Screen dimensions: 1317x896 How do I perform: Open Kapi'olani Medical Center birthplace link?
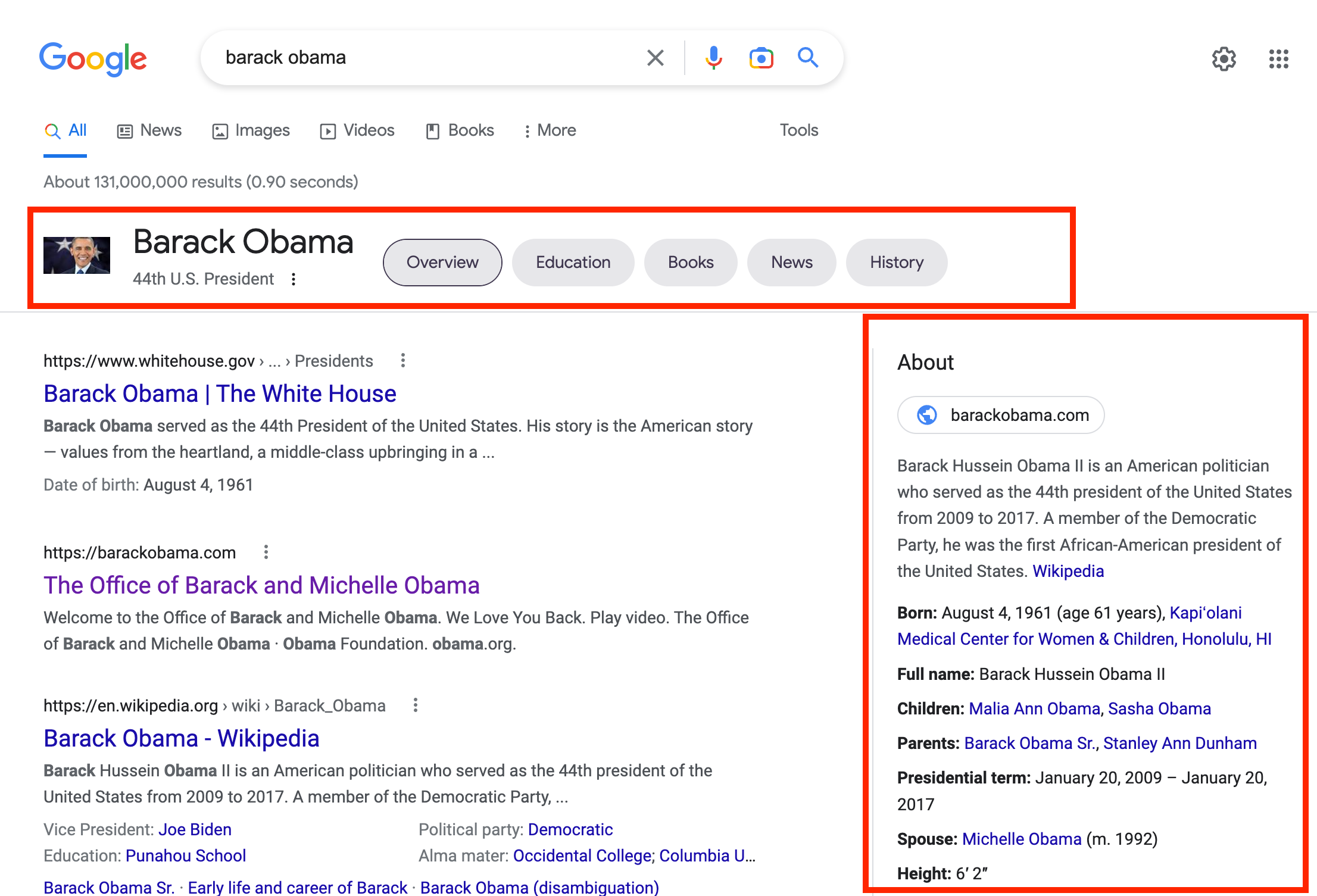tap(1085, 626)
